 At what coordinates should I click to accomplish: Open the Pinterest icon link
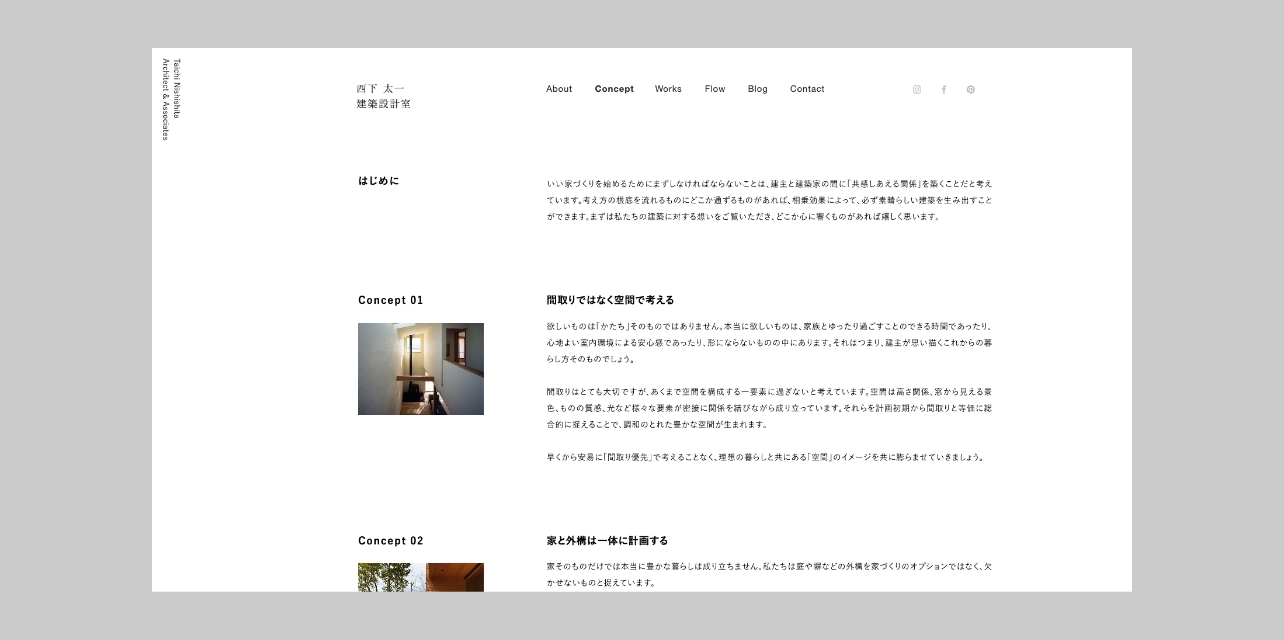coord(970,89)
